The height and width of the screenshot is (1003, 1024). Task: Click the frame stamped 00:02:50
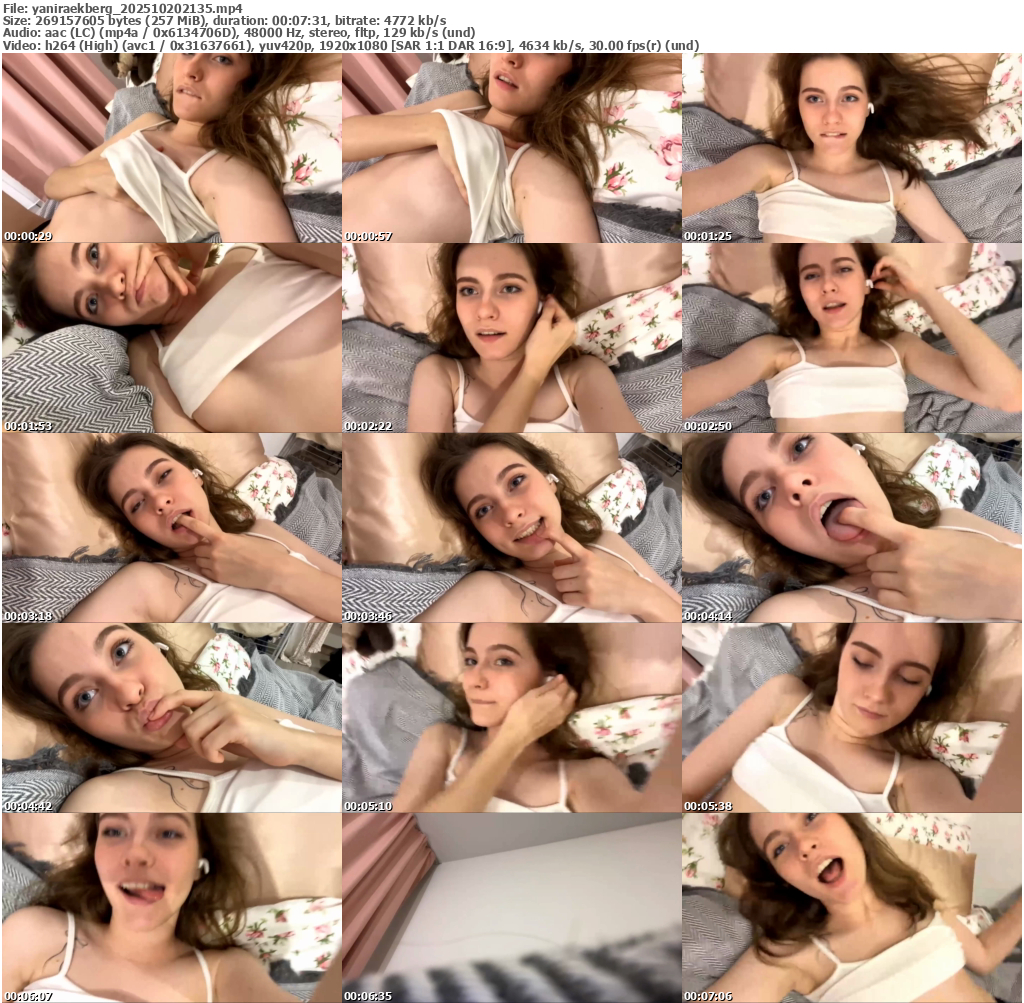(852, 338)
